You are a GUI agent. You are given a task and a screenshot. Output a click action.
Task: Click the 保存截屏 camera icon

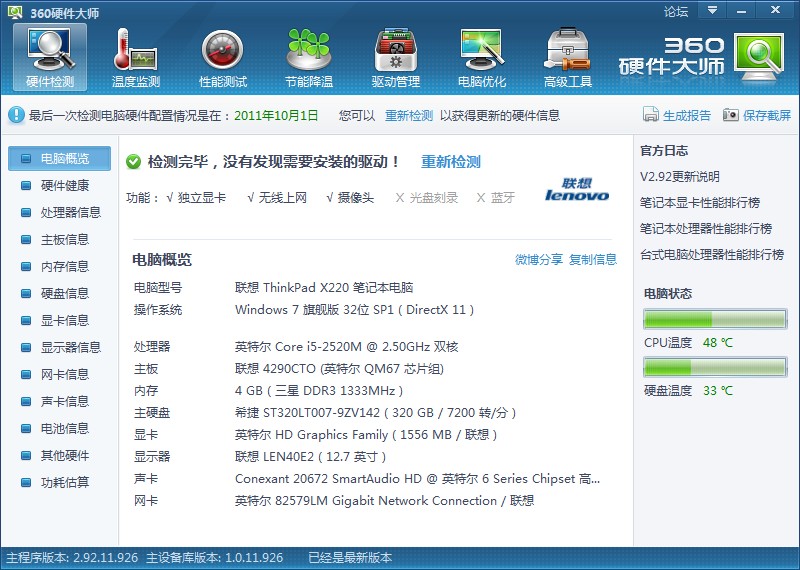point(731,115)
